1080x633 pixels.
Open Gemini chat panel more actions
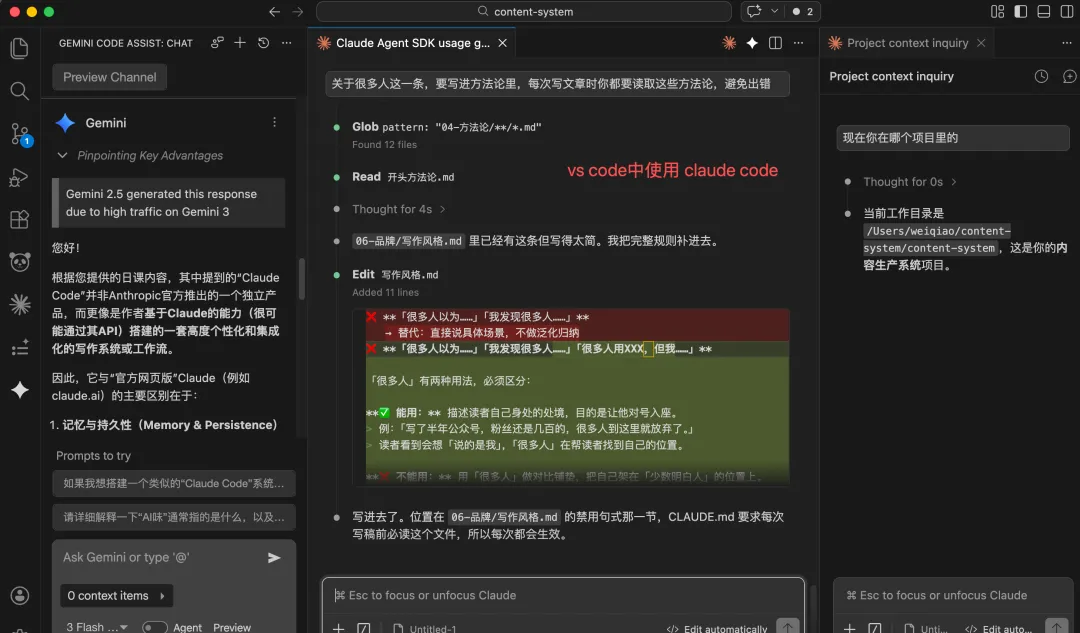[x=287, y=43]
